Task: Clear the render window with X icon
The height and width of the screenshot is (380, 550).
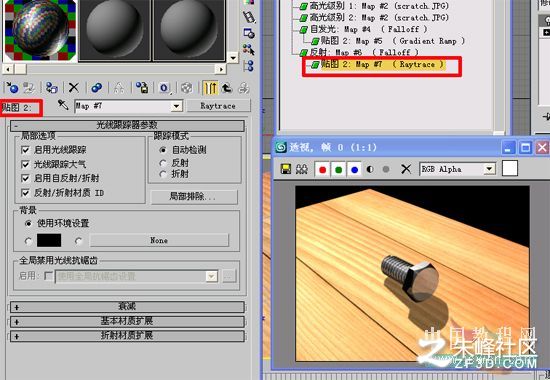Action: (x=406, y=169)
